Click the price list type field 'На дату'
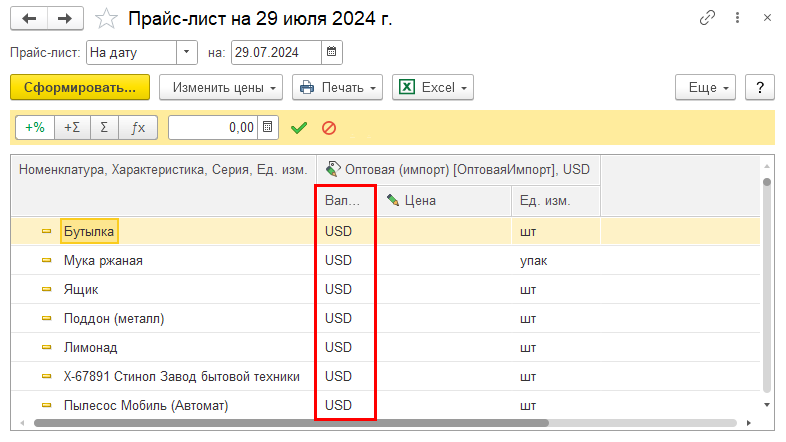 tap(132, 52)
